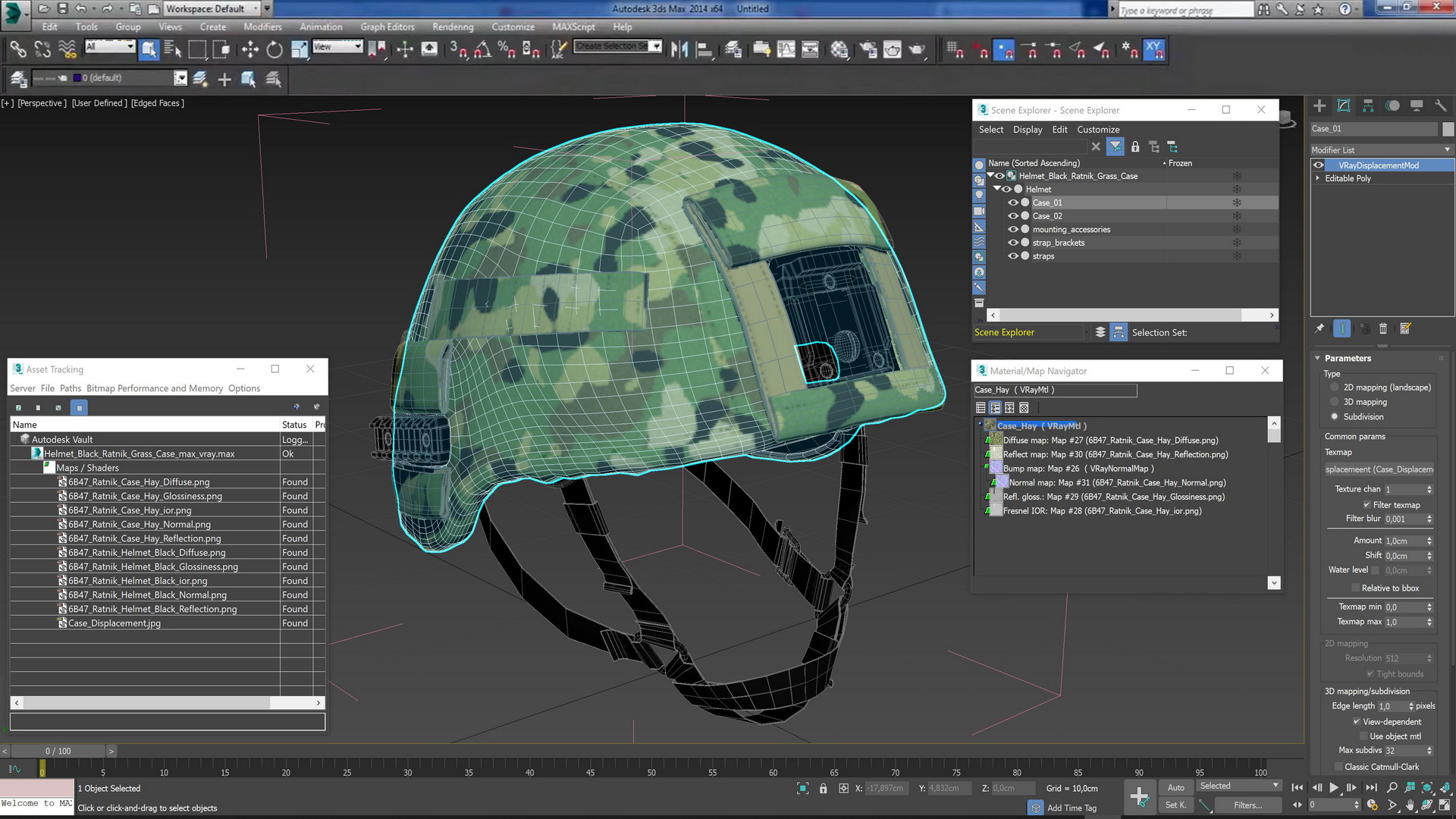Viewport: 1456px width, 819px height.
Task: Click Display Cameras filter in Scene Explorer
Action: [979, 211]
